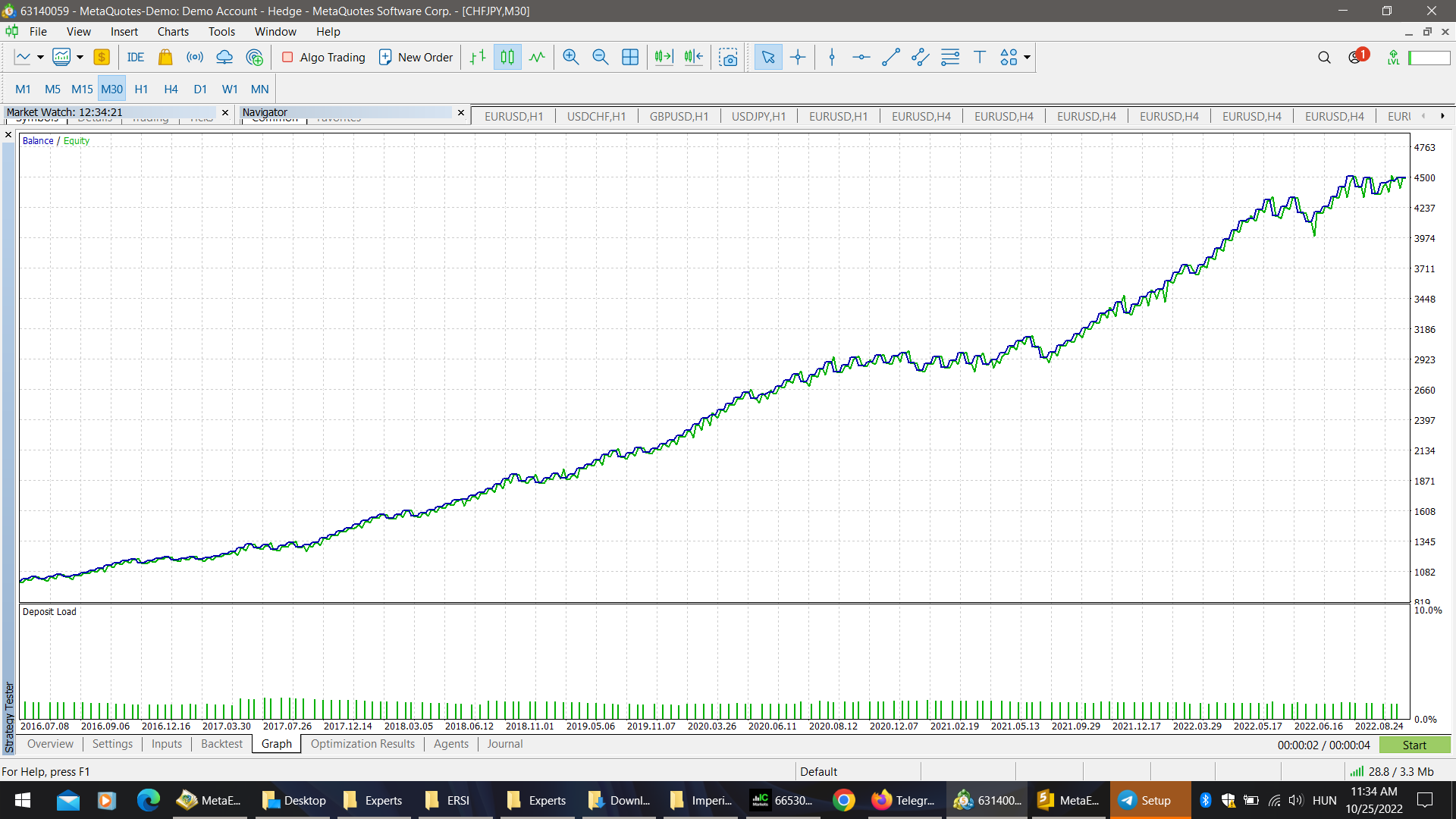Expand the objects shapes dropdown arrow
The width and height of the screenshot is (1456, 819).
[1027, 57]
